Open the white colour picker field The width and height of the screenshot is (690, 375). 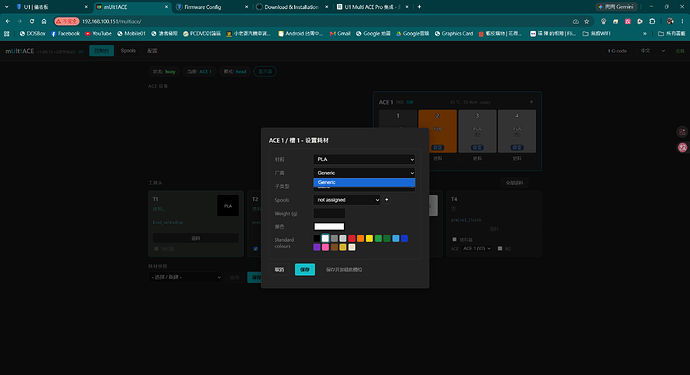pyautogui.click(x=329, y=227)
